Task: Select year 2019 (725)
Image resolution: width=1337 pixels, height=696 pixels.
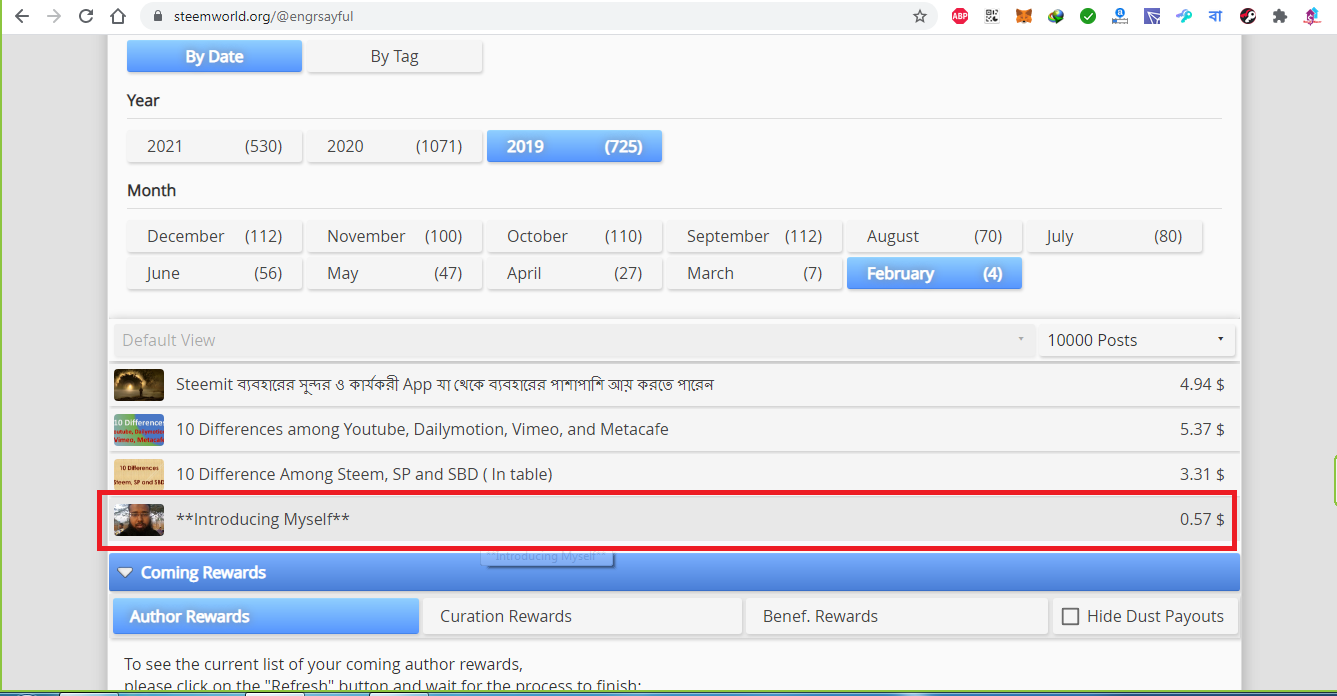Action: pos(574,146)
